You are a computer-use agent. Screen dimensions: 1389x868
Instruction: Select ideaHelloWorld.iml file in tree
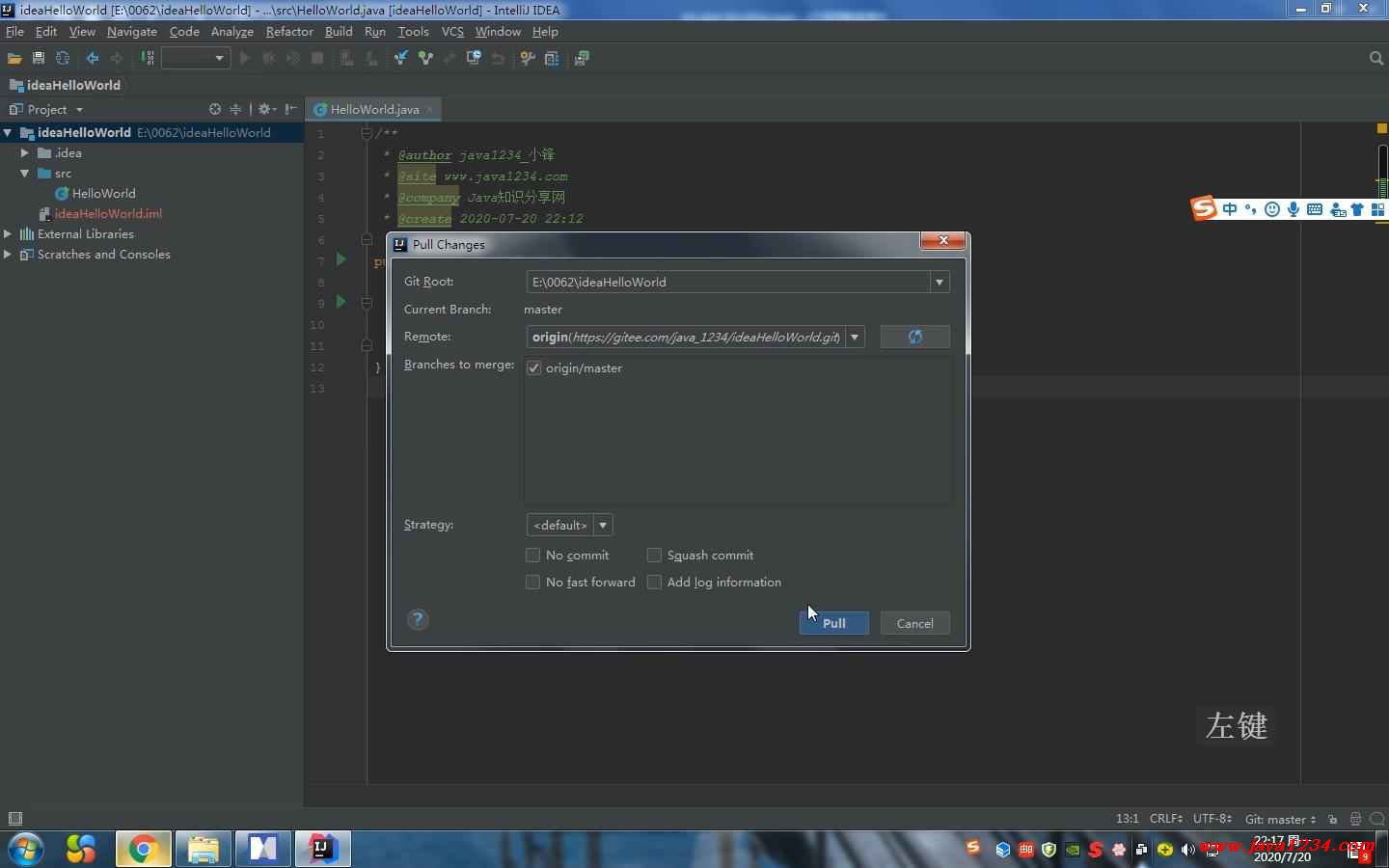pos(107,213)
